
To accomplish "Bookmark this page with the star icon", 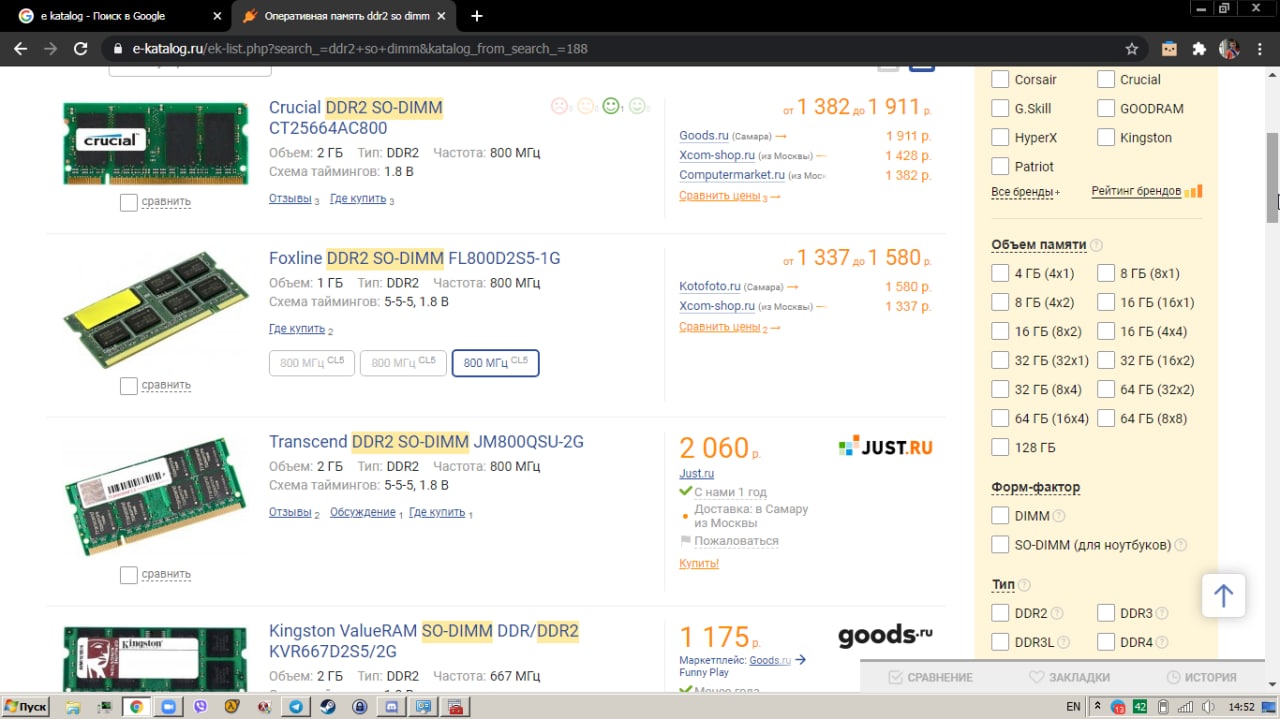I will point(1132,48).
